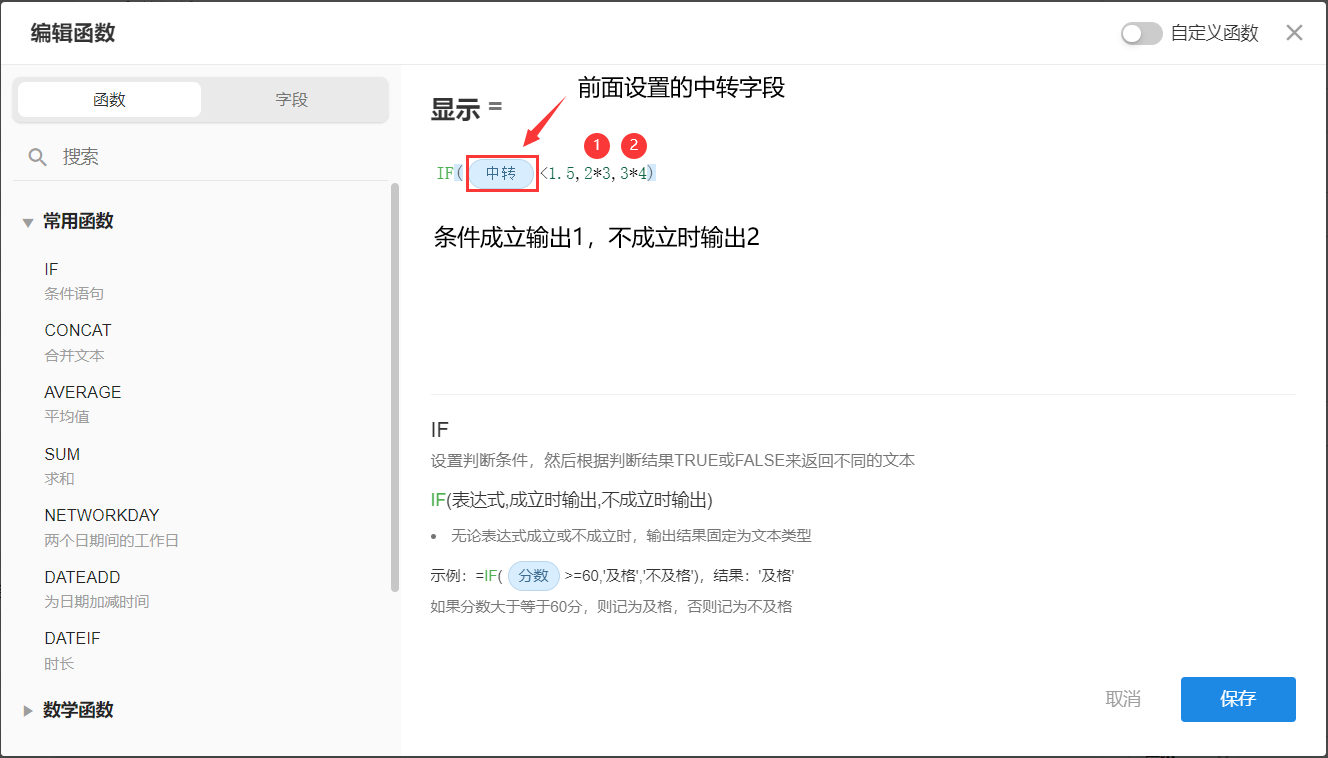This screenshot has width=1328, height=758.
Task: Switch to the 字段 tab
Action: click(x=291, y=100)
